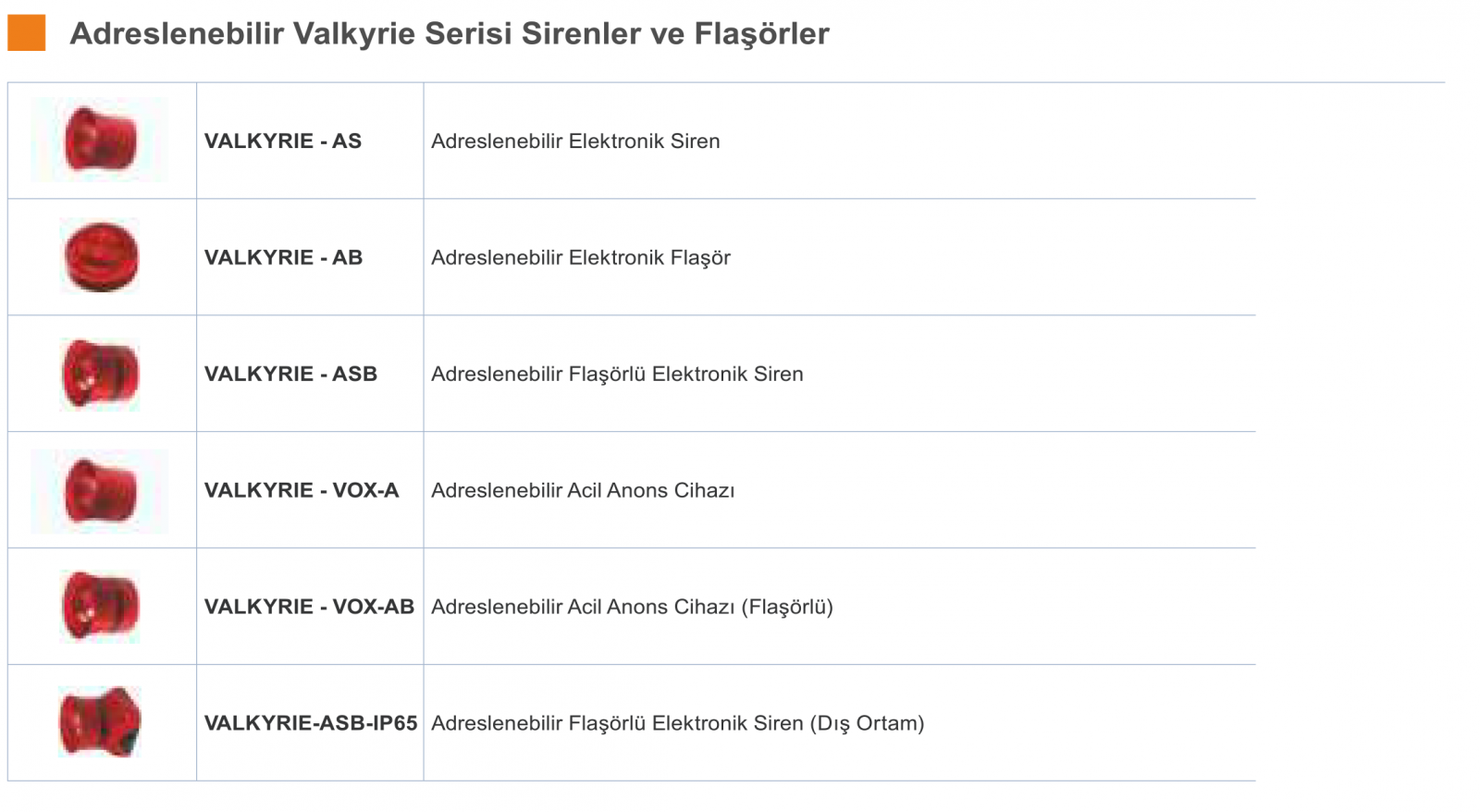Viewport: 1480px width, 812px height.
Task: Select the VALKYRIE-ASB-IP65 model name
Action: (x=311, y=724)
